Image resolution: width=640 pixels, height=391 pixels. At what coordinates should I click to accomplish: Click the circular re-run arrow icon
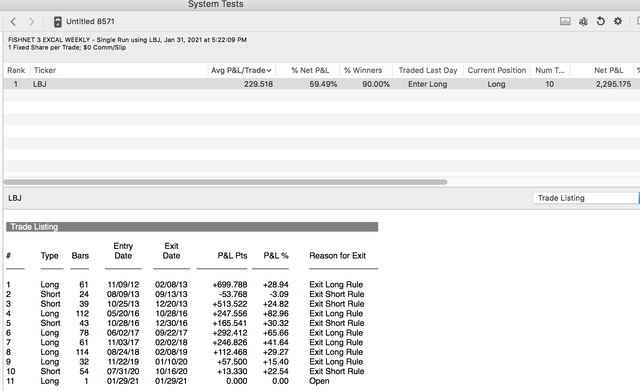[x=600, y=21]
